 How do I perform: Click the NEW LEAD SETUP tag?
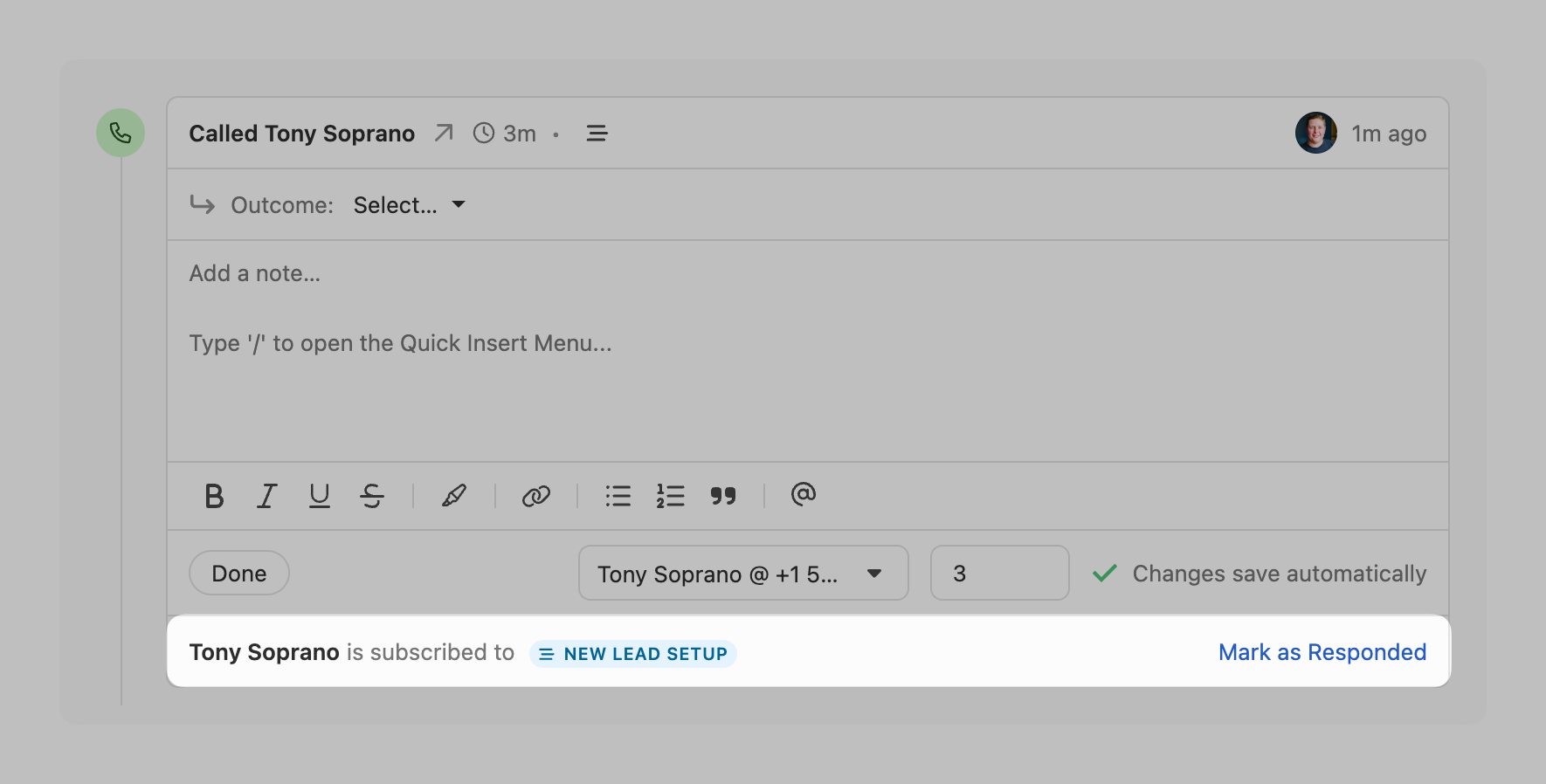coord(633,654)
